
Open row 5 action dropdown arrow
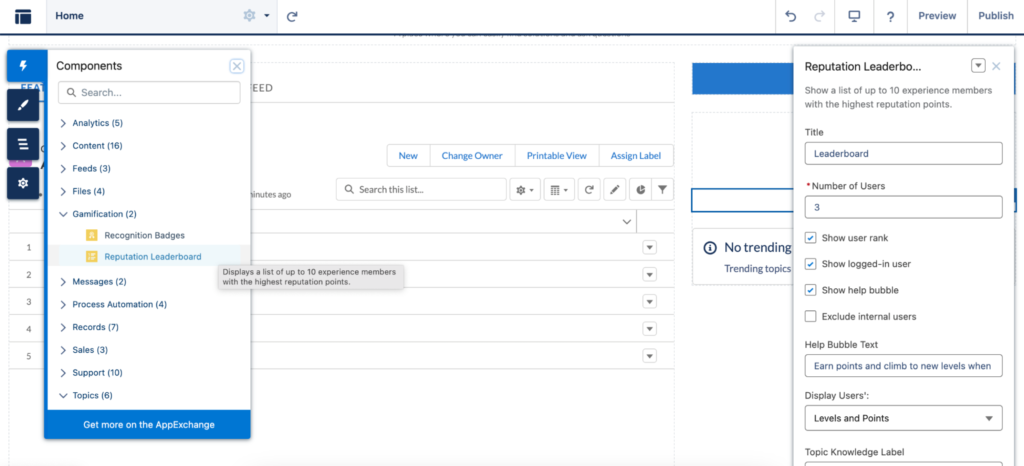coord(649,356)
